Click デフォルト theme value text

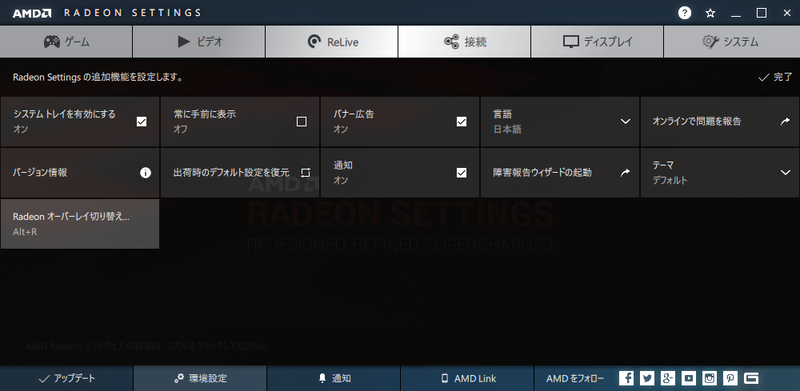[670, 180]
